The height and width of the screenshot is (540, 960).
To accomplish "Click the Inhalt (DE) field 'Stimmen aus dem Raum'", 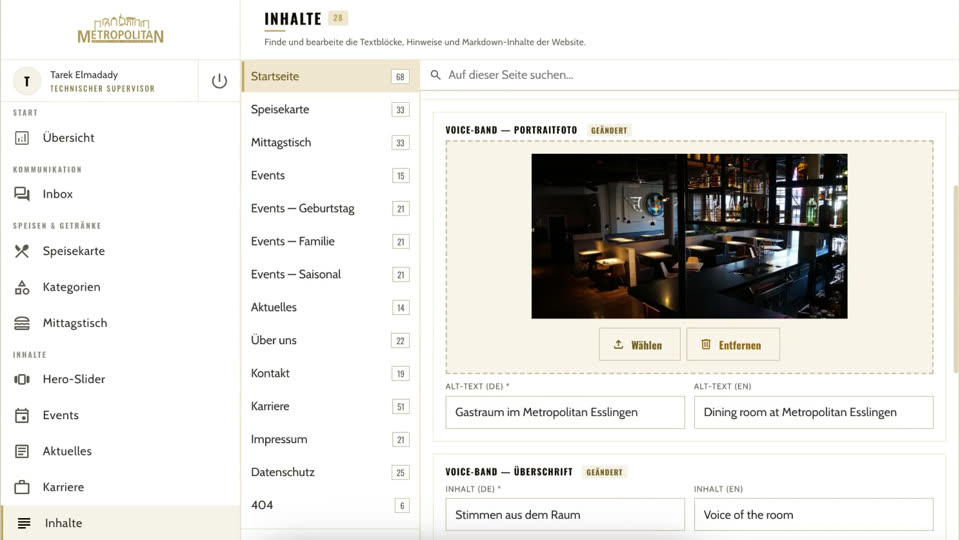I will pyautogui.click(x=564, y=515).
